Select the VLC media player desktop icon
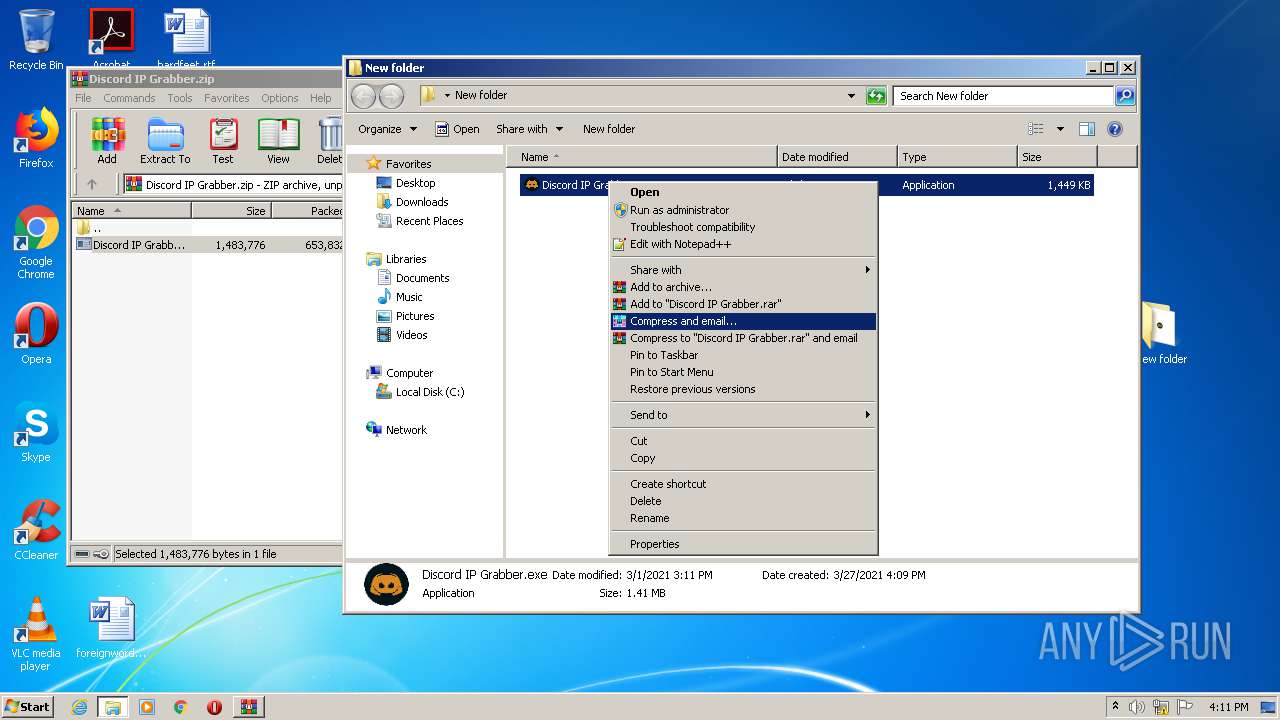Image resolution: width=1280 pixels, height=720 pixels. click(36, 634)
